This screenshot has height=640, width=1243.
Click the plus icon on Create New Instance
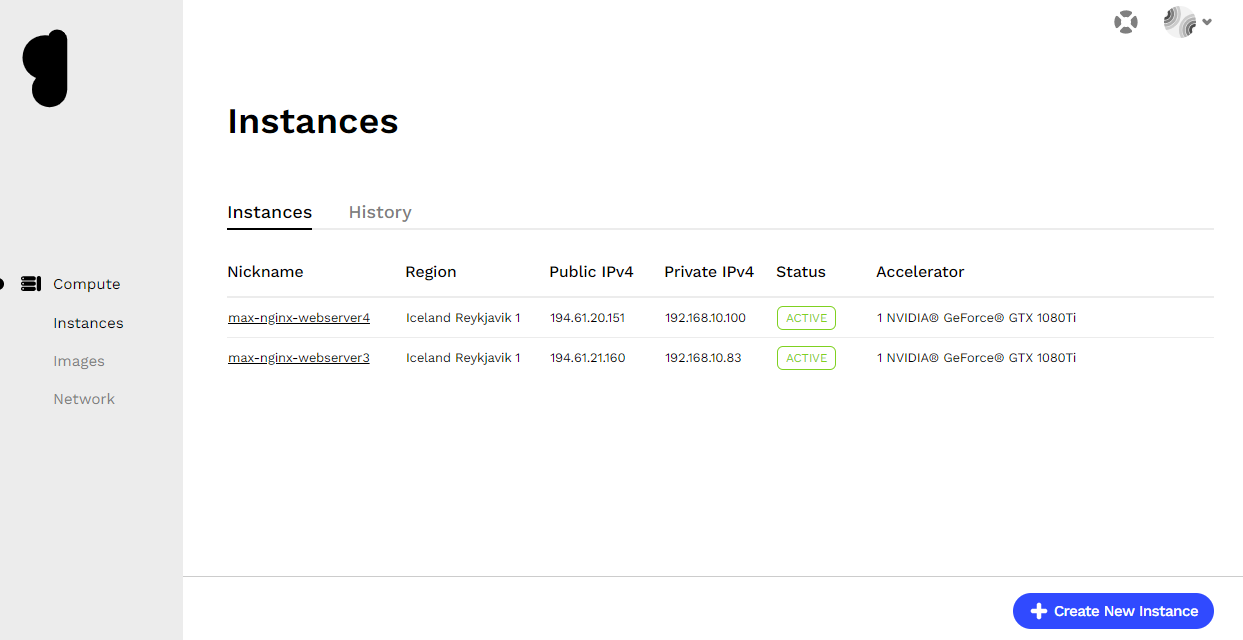click(1040, 611)
